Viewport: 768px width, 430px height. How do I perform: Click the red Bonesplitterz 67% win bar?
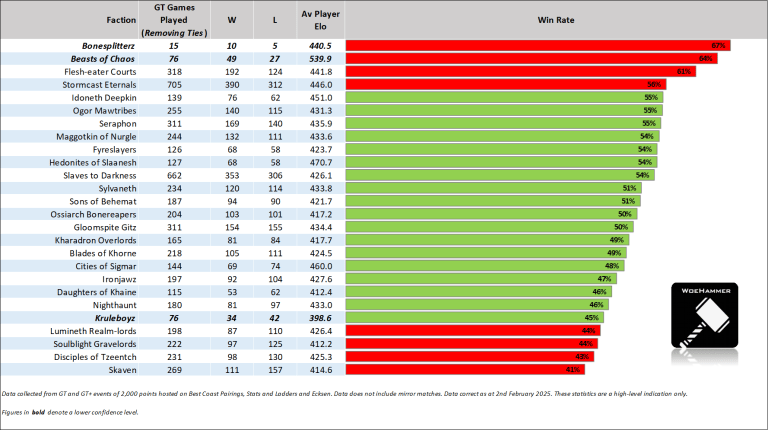coord(537,46)
